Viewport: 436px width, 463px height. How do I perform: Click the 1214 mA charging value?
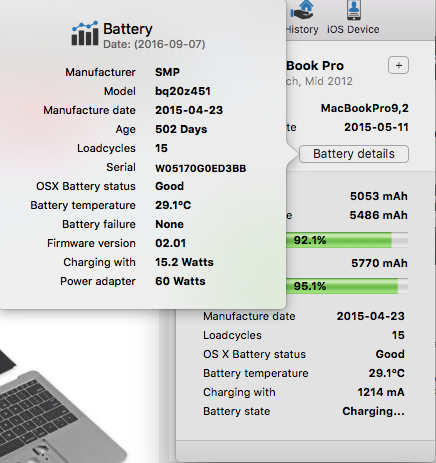point(381,392)
